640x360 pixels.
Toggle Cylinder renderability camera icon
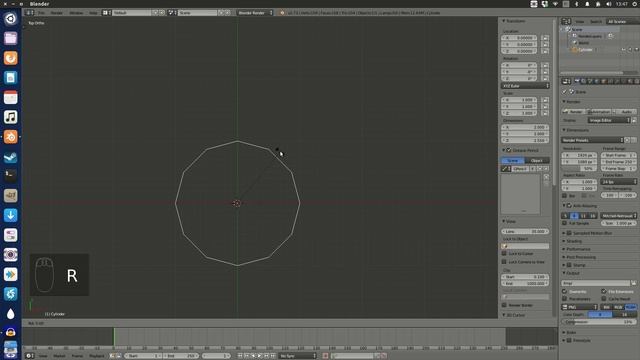(636, 49)
